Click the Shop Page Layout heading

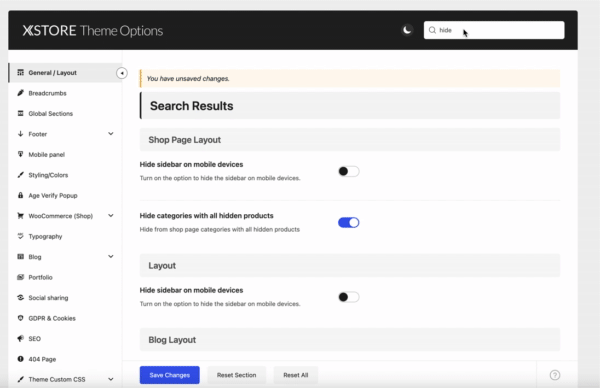(184, 140)
